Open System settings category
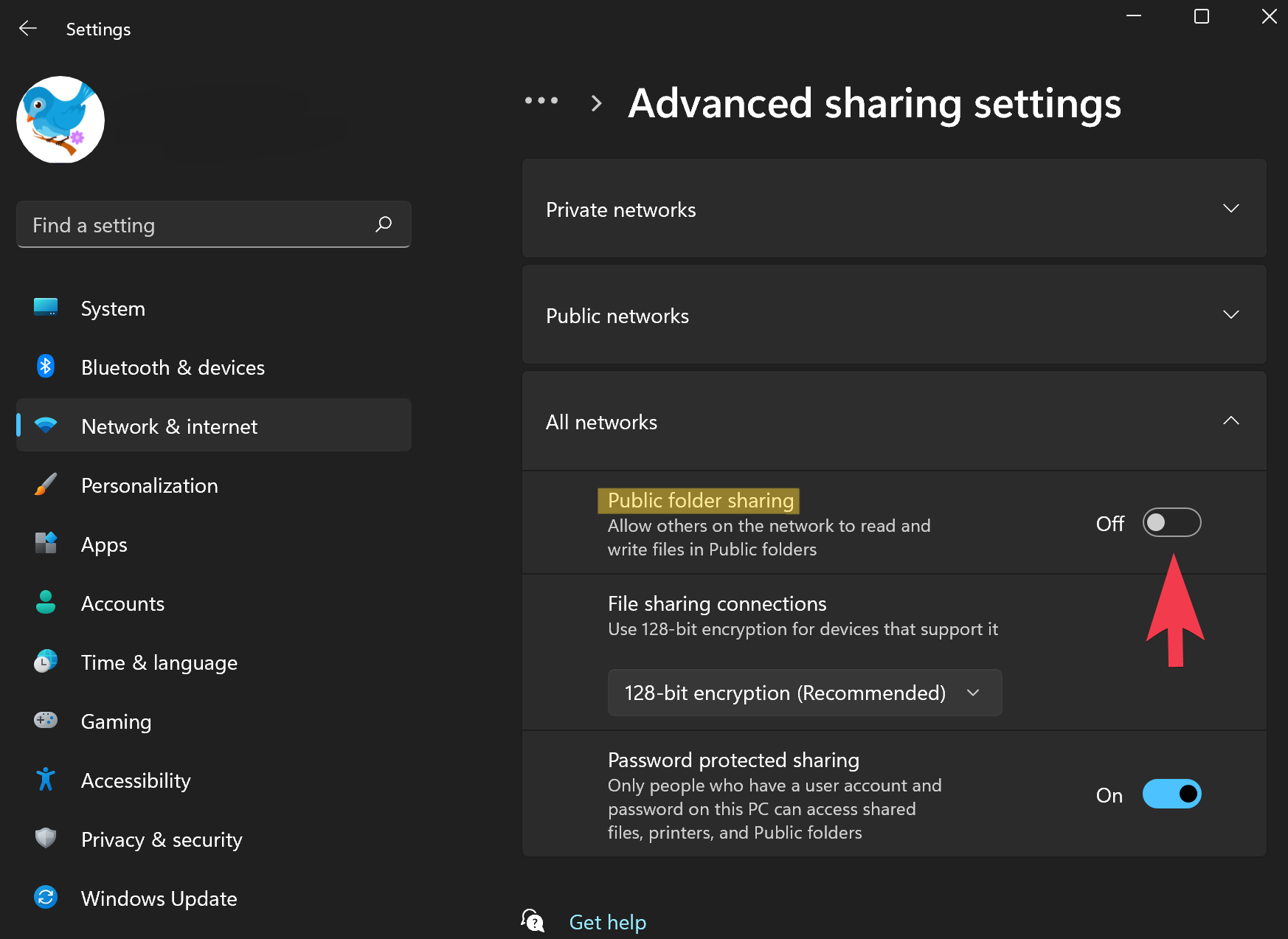 pyautogui.click(x=113, y=308)
